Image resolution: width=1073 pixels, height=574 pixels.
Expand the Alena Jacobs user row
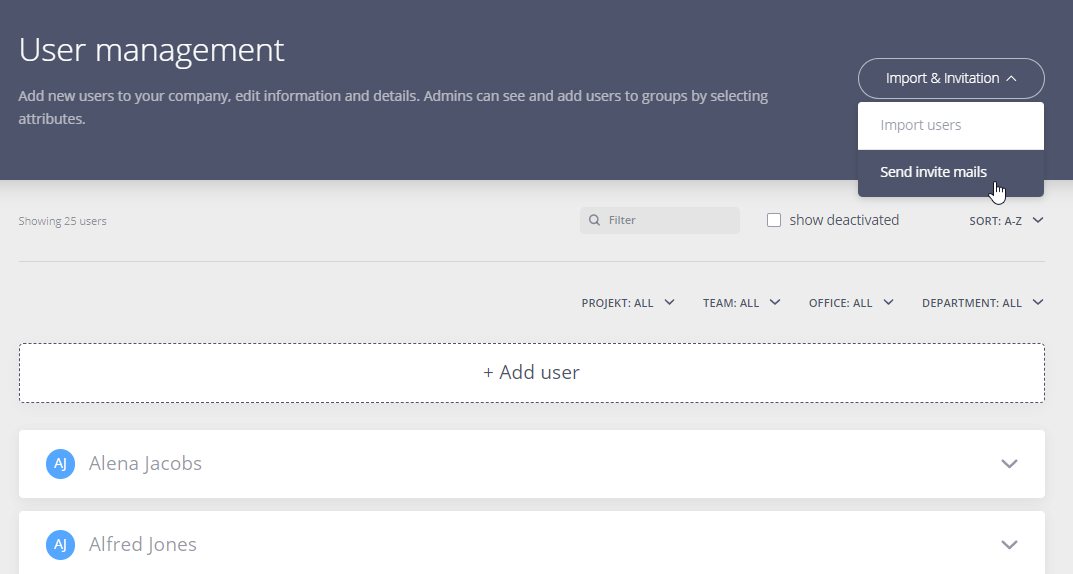(x=1009, y=464)
